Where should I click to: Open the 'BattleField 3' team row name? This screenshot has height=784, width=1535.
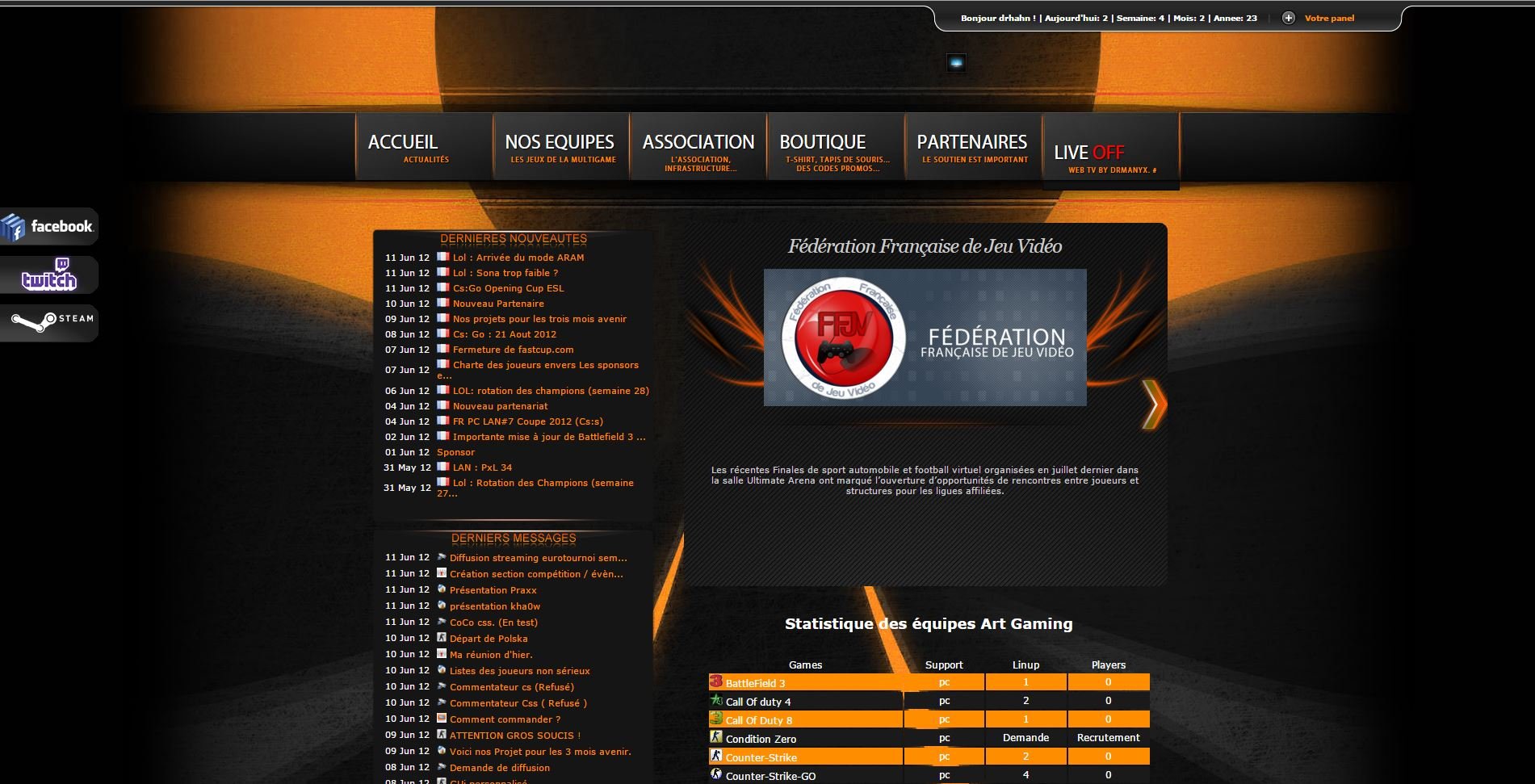click(755, 683)
